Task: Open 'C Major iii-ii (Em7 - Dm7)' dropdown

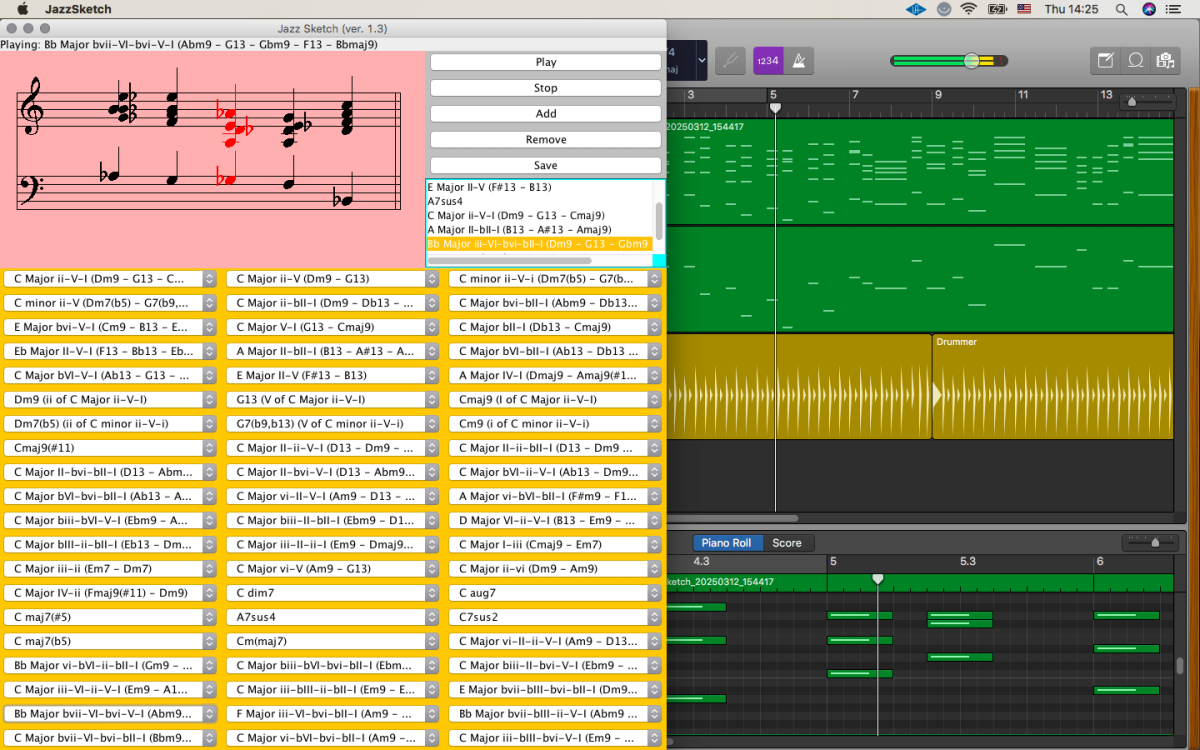Action: pos(111,569)
